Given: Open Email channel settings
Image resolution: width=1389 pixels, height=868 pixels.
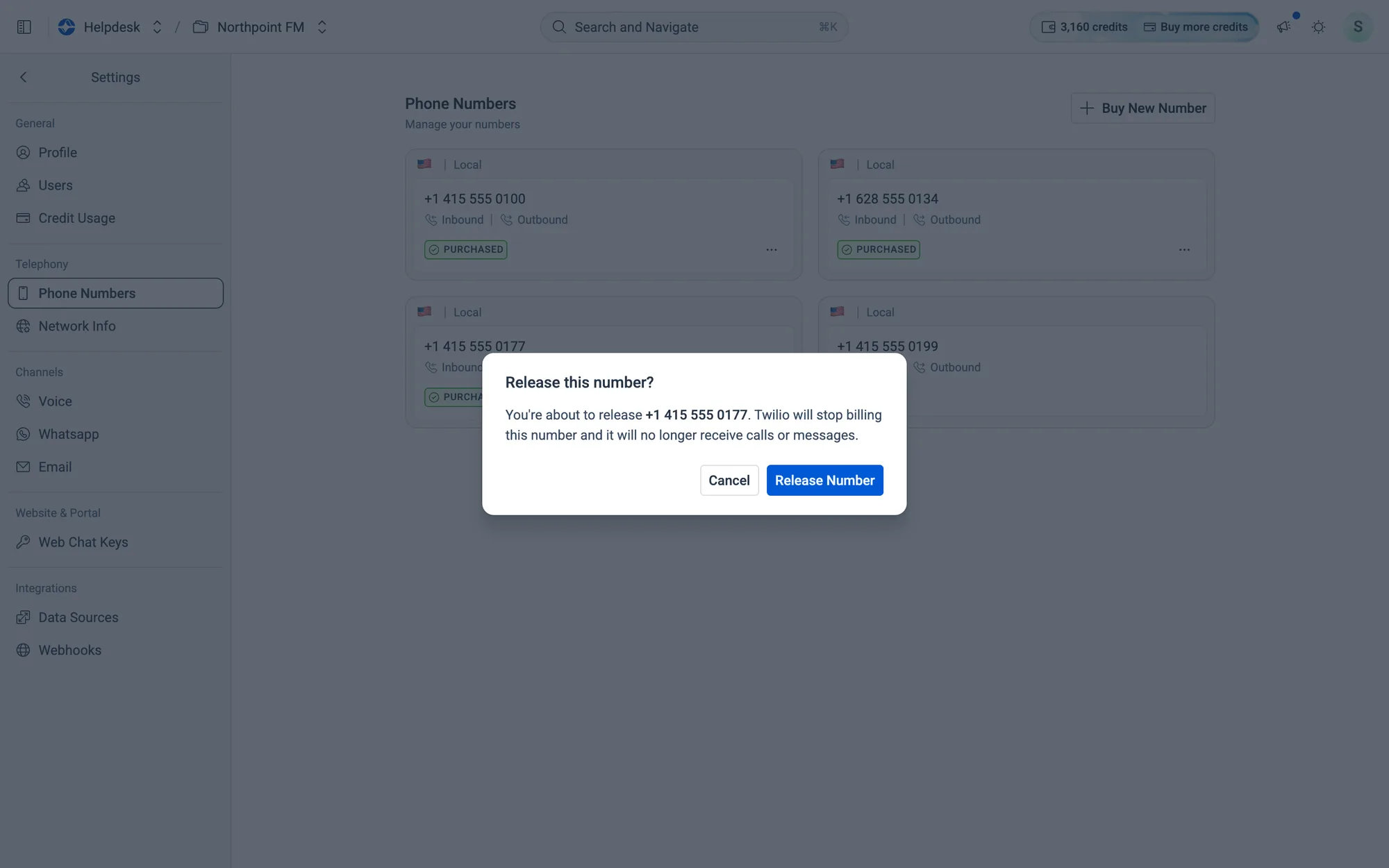Looking at the screenshot, I should click(x=115, y=467).
